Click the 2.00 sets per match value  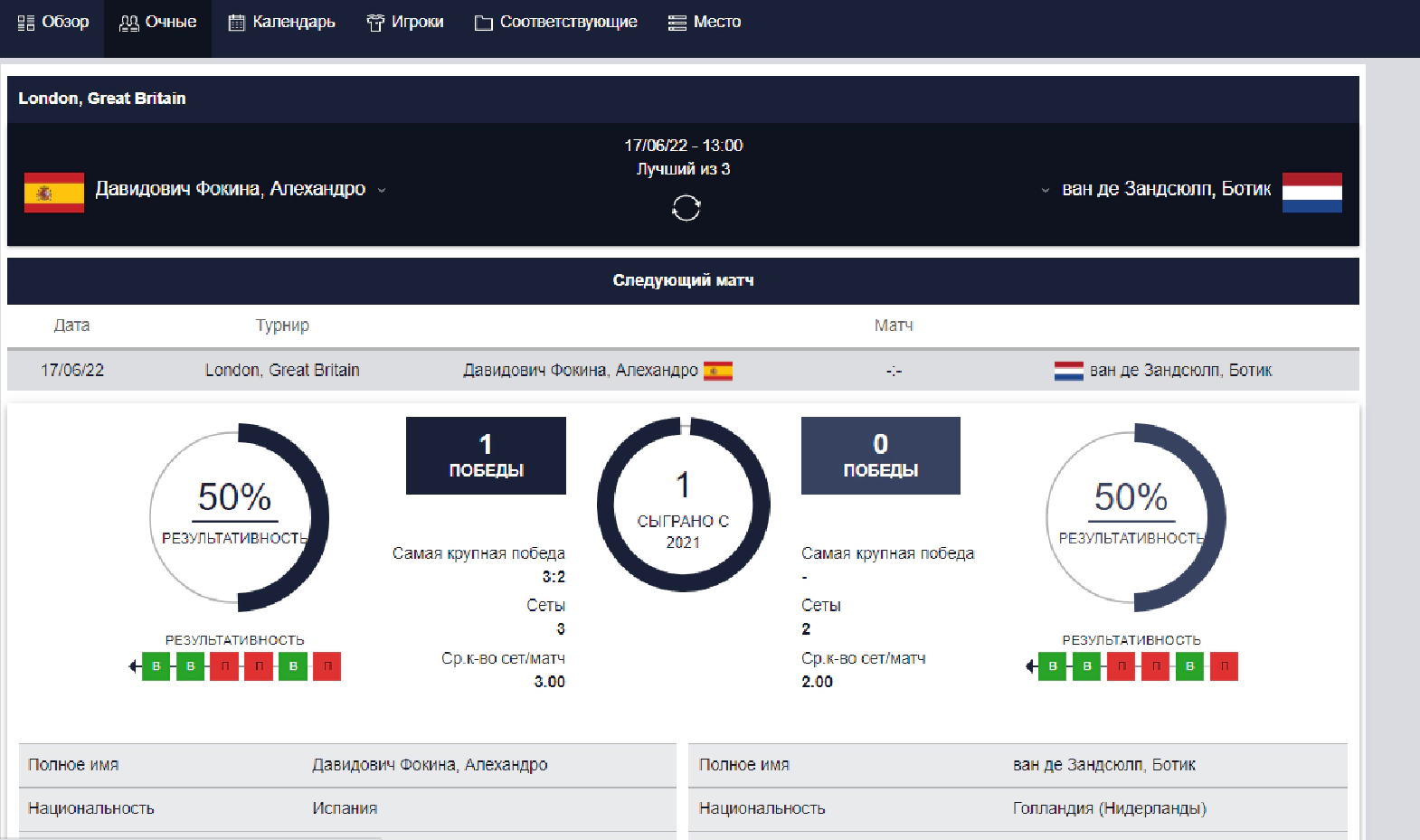pyautogui.click(x=818, y=682)
